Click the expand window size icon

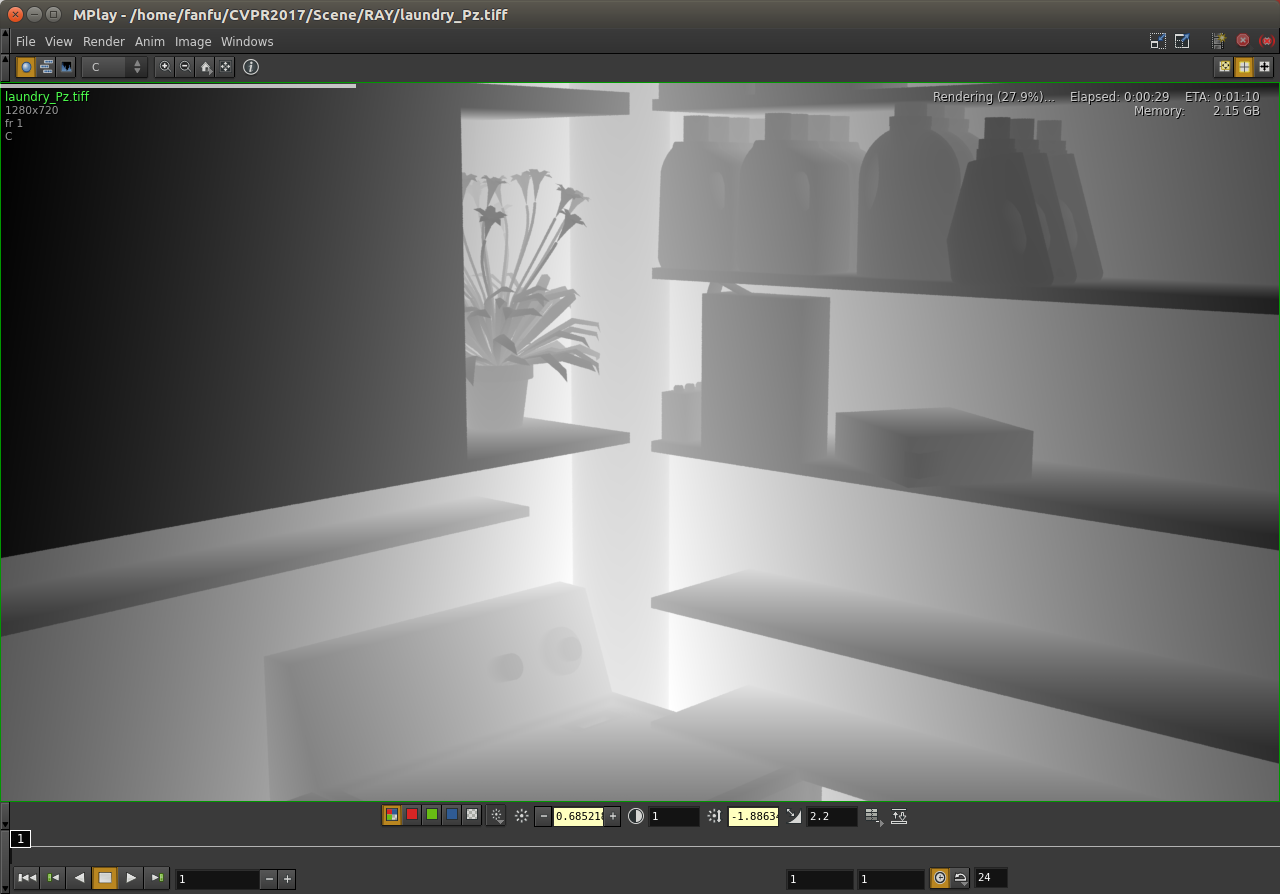tap(1182, 41)
